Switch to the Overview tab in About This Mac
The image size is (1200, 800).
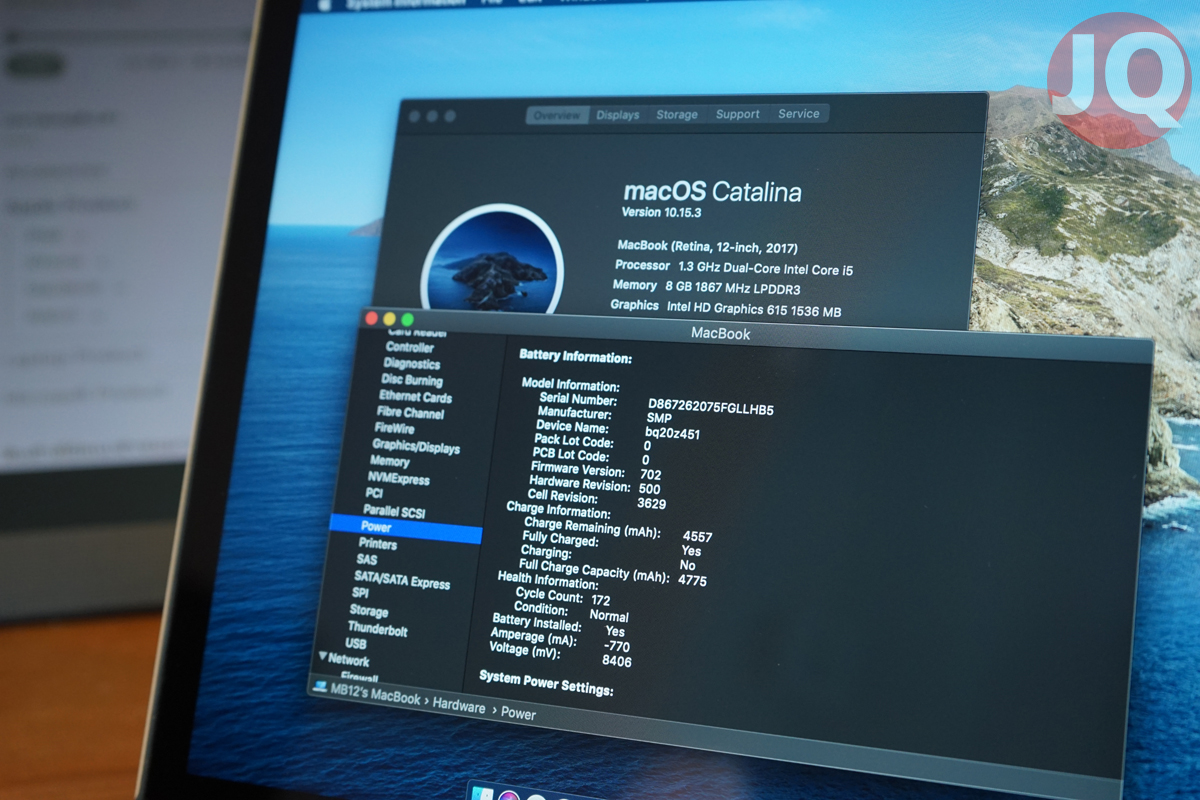tap(557, 115)
